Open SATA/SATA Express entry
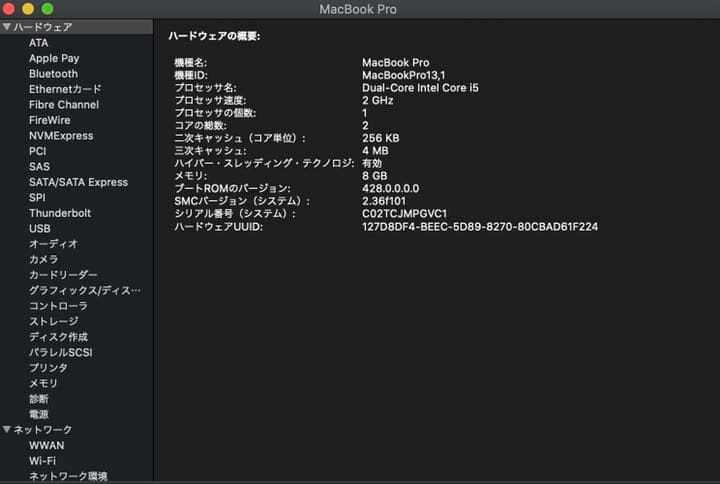The height and width of the screenshot is (484, 720). pos(79,182)
